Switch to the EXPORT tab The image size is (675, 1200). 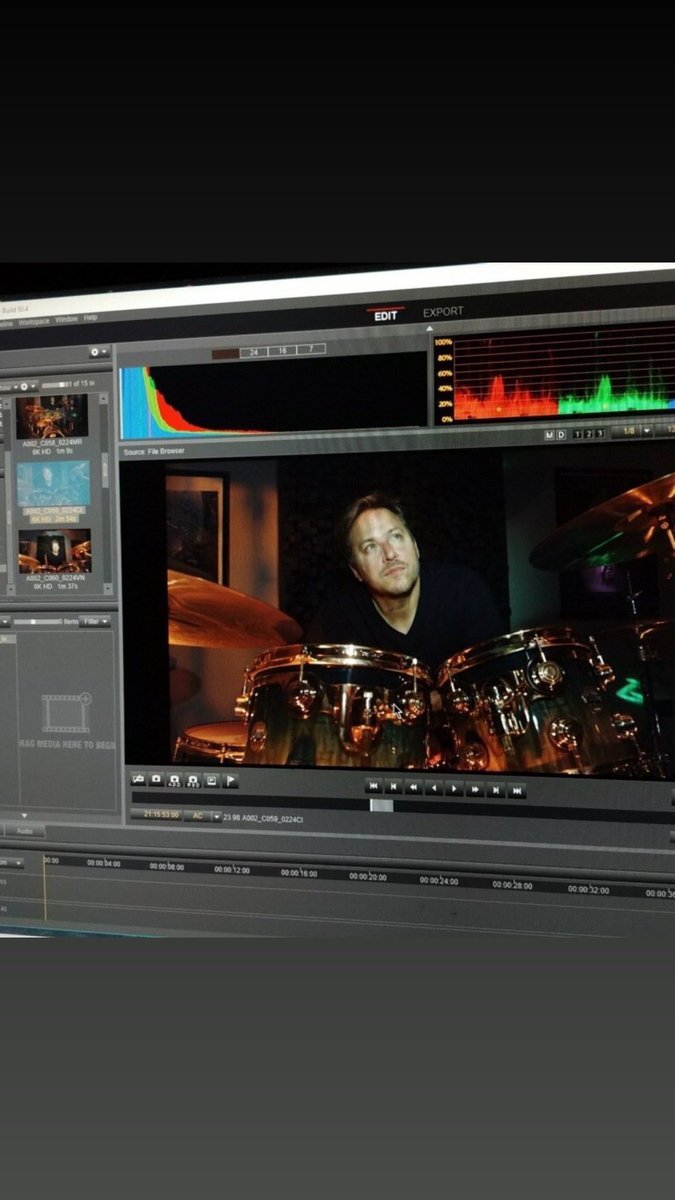[443, 312]
